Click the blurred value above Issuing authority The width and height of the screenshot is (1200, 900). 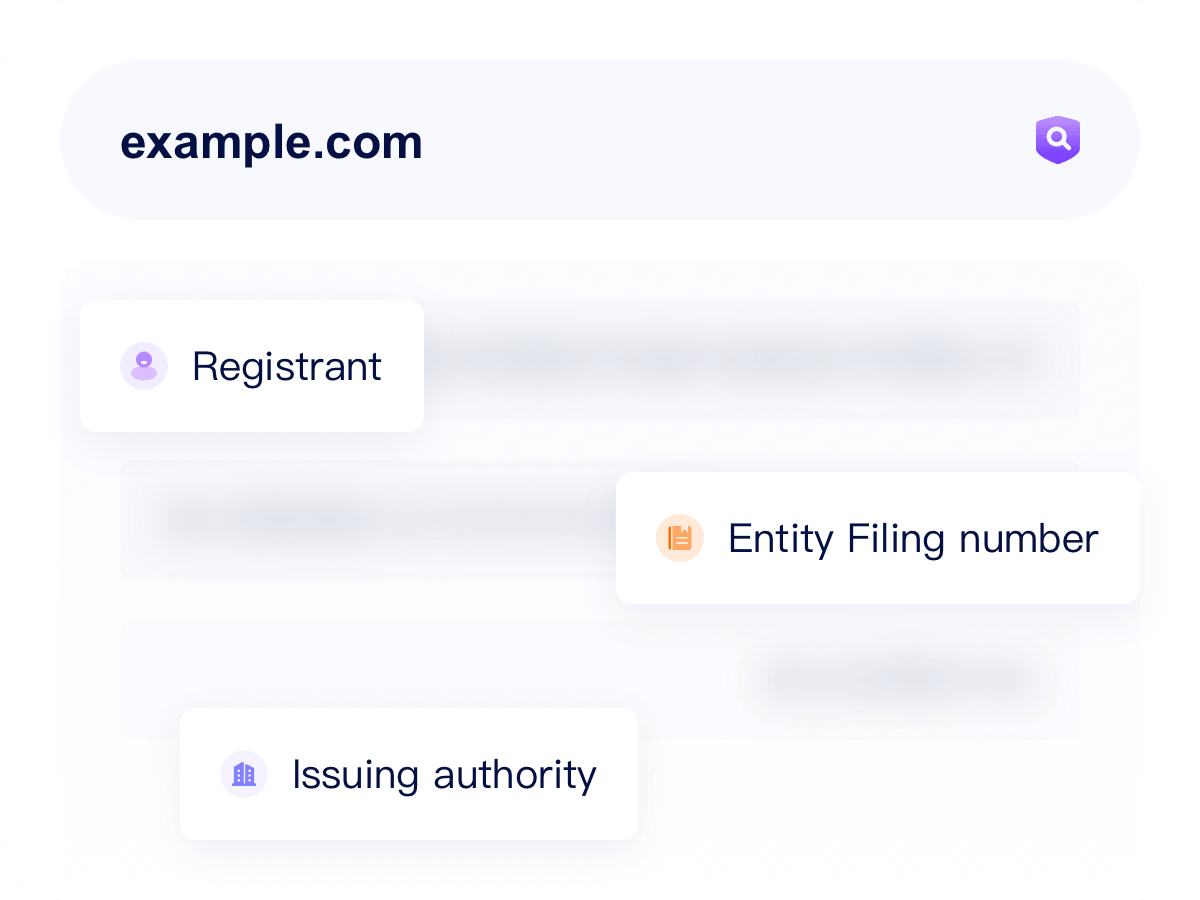point(900,680)
